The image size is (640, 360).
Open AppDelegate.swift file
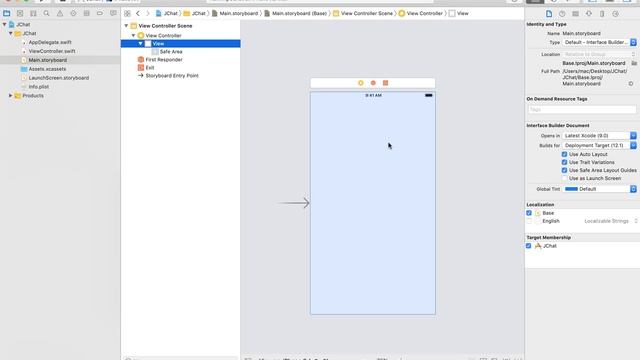pyautogui.click(x=50, y=42)
